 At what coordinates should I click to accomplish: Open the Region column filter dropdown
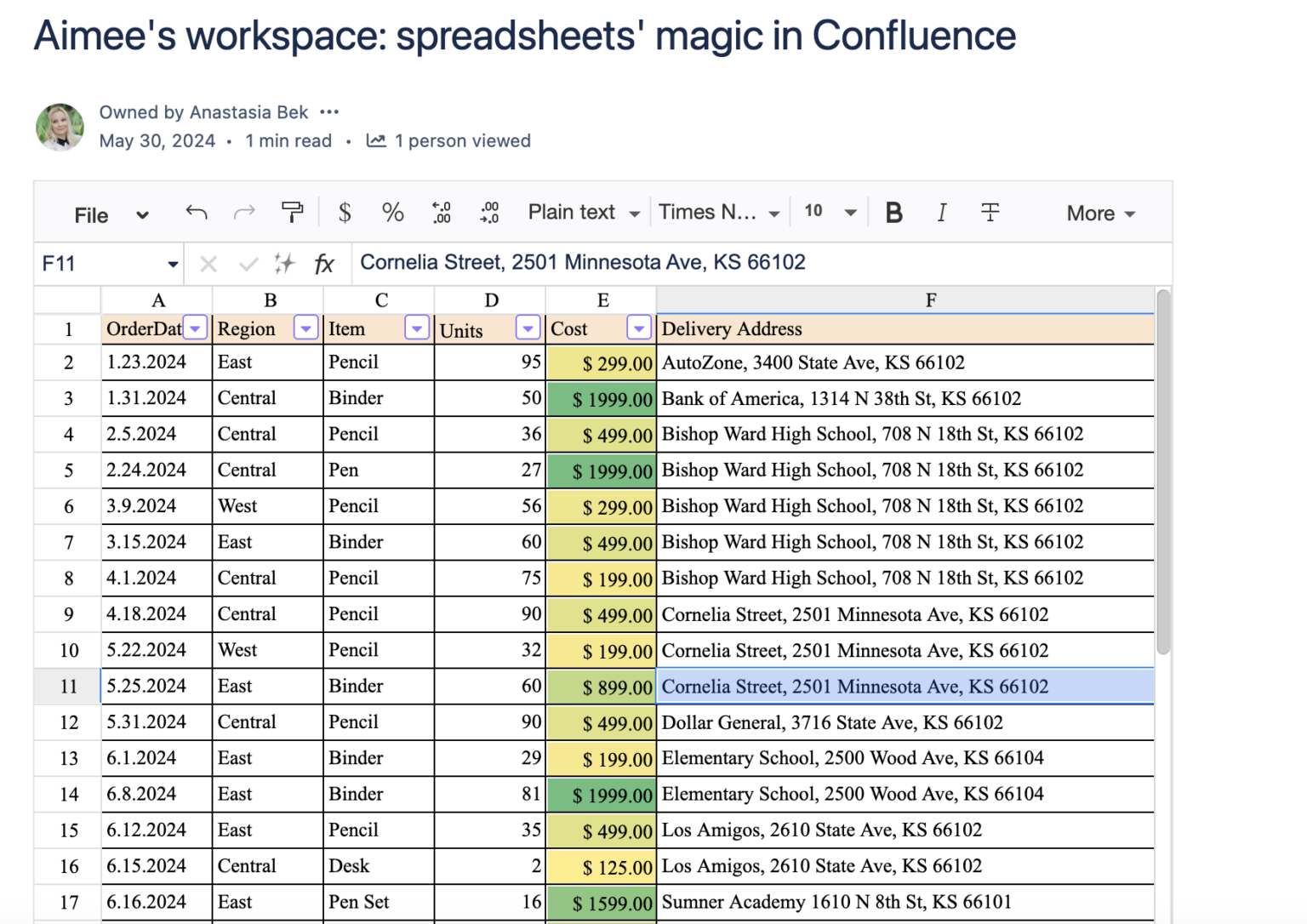pyautogui.click(x=305, y=328)
